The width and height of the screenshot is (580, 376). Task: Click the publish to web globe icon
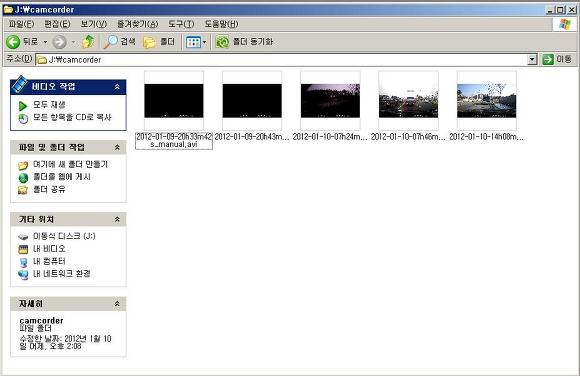click(x=23, y=178)
